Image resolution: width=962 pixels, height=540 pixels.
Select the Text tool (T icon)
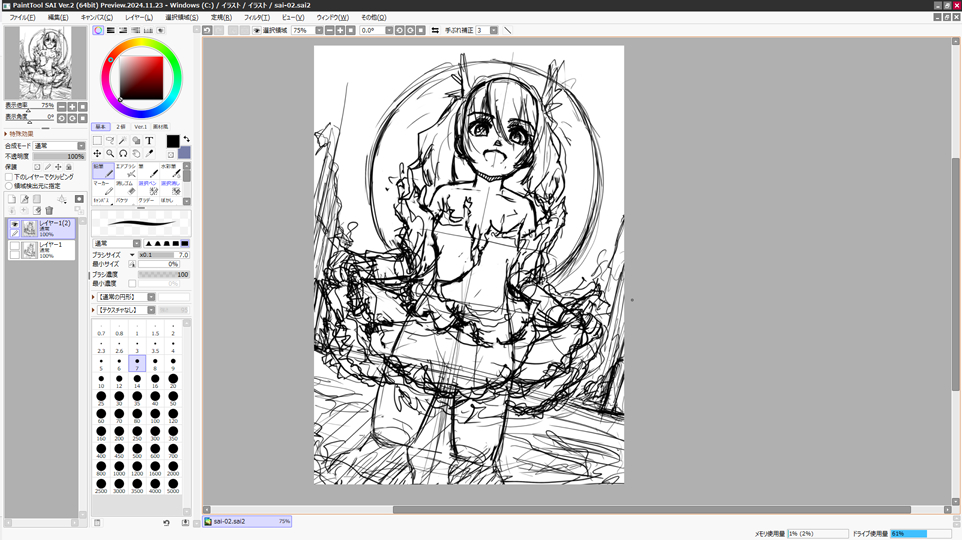tap(149, 141)
